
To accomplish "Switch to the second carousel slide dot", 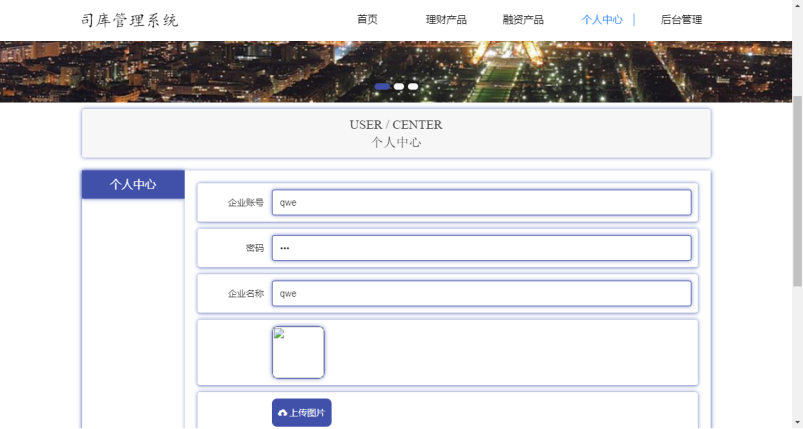I will [399, 87].
